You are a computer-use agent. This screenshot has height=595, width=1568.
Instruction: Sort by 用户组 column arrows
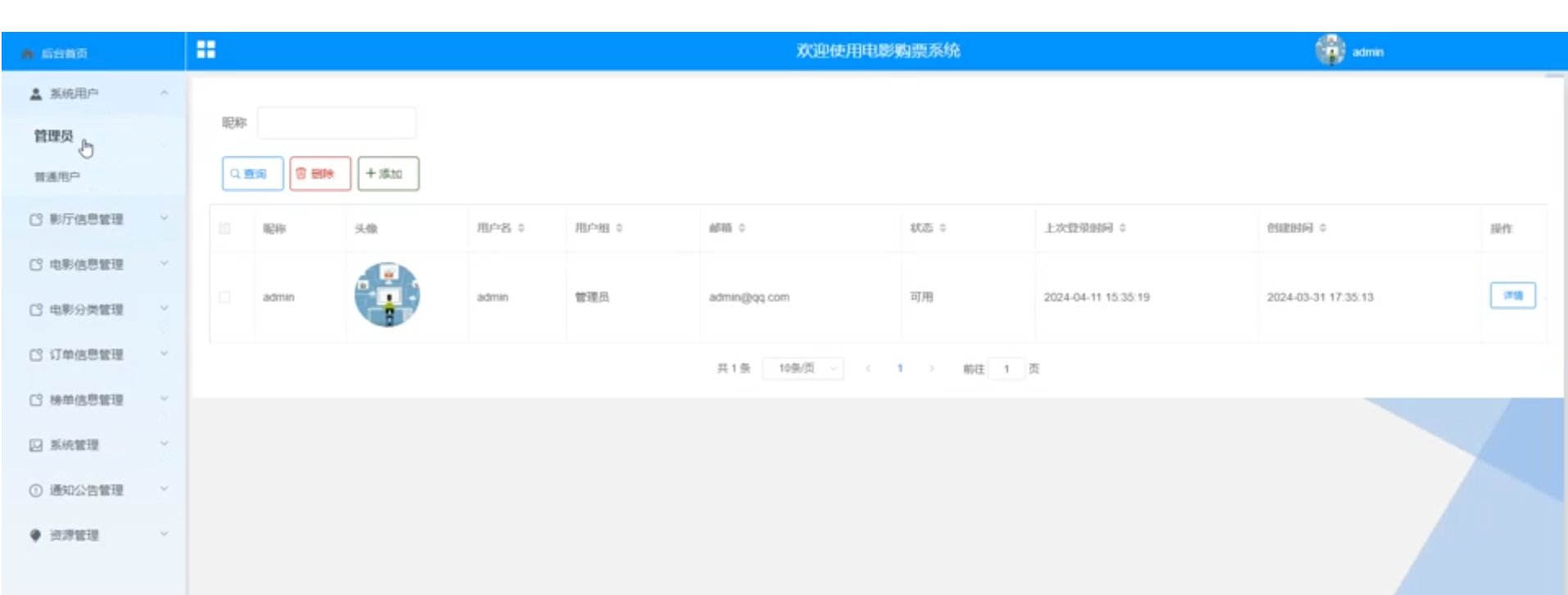[x=619, y=228]
